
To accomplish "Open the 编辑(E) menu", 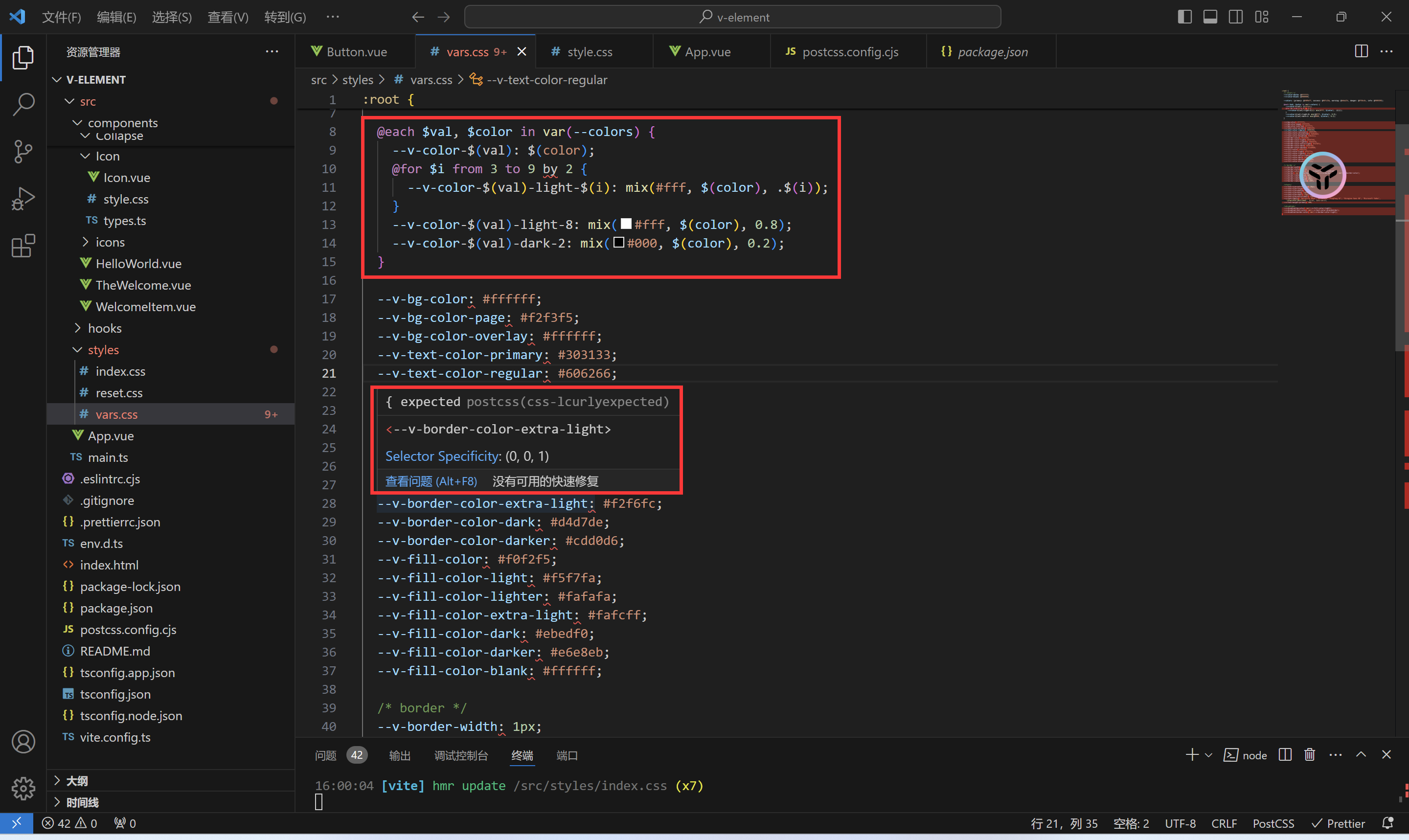I will 116,17.
